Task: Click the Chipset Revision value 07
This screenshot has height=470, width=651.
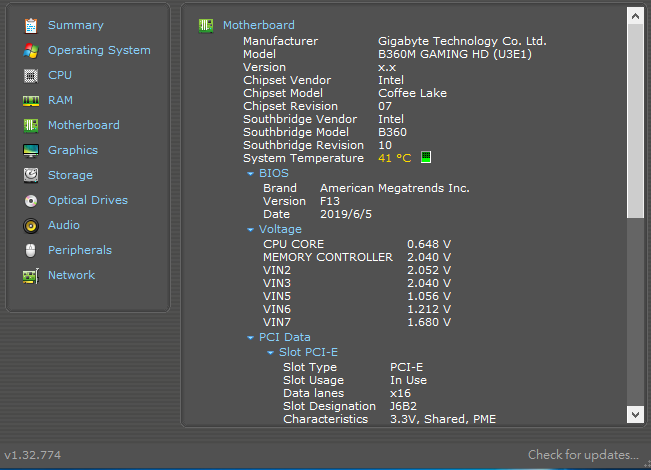Action: 384,106
